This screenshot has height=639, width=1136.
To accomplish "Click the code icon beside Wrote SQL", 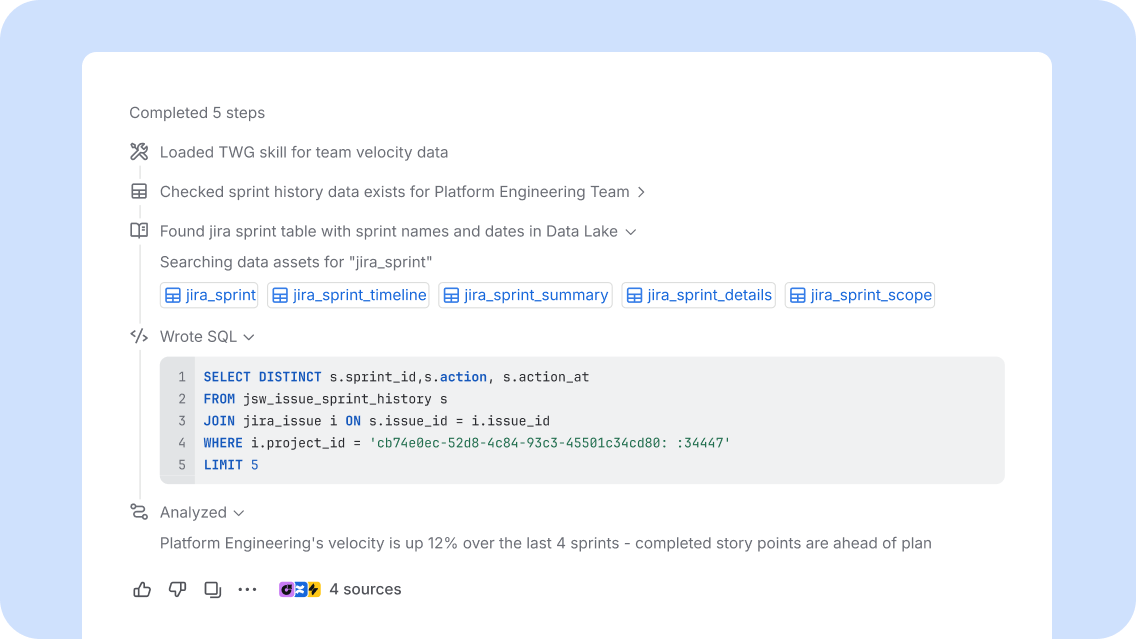I will click(x=139, y=336).
